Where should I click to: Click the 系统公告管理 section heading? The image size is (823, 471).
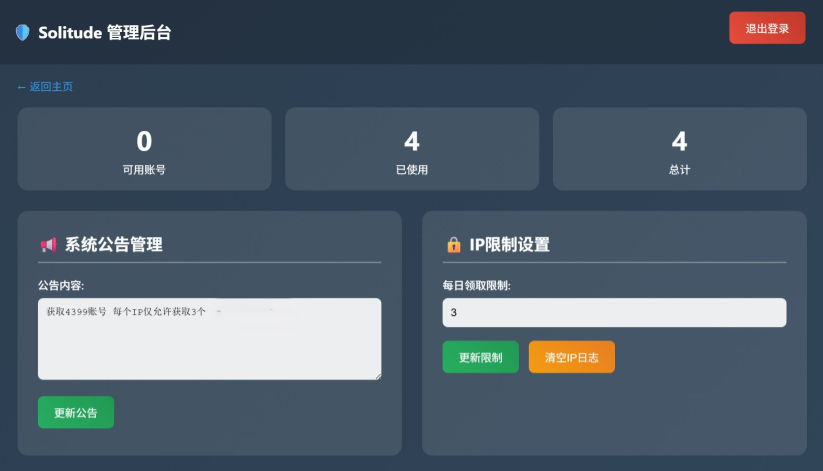(113, 244)
